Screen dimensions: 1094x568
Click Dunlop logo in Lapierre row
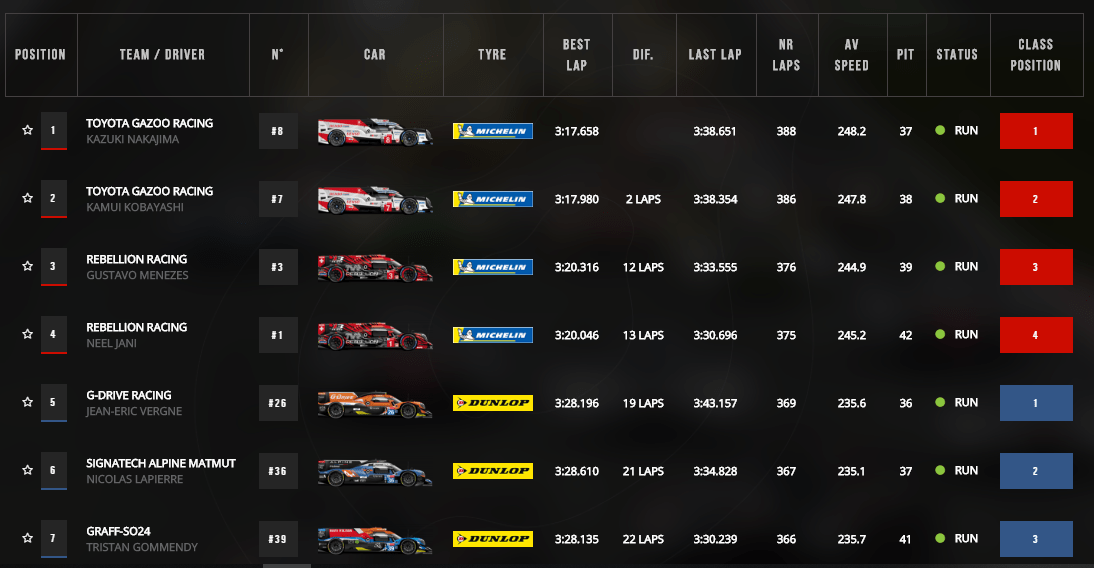coord(493,471)
